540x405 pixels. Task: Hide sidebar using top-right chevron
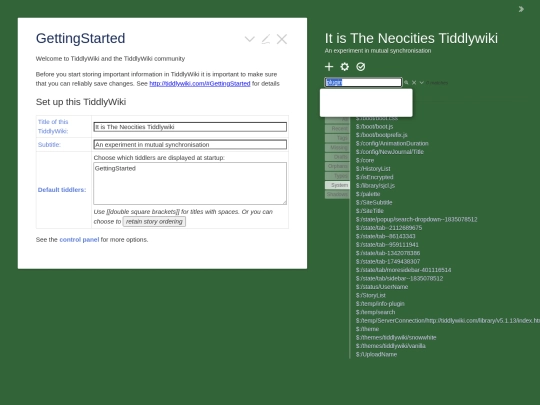point(521,9)
